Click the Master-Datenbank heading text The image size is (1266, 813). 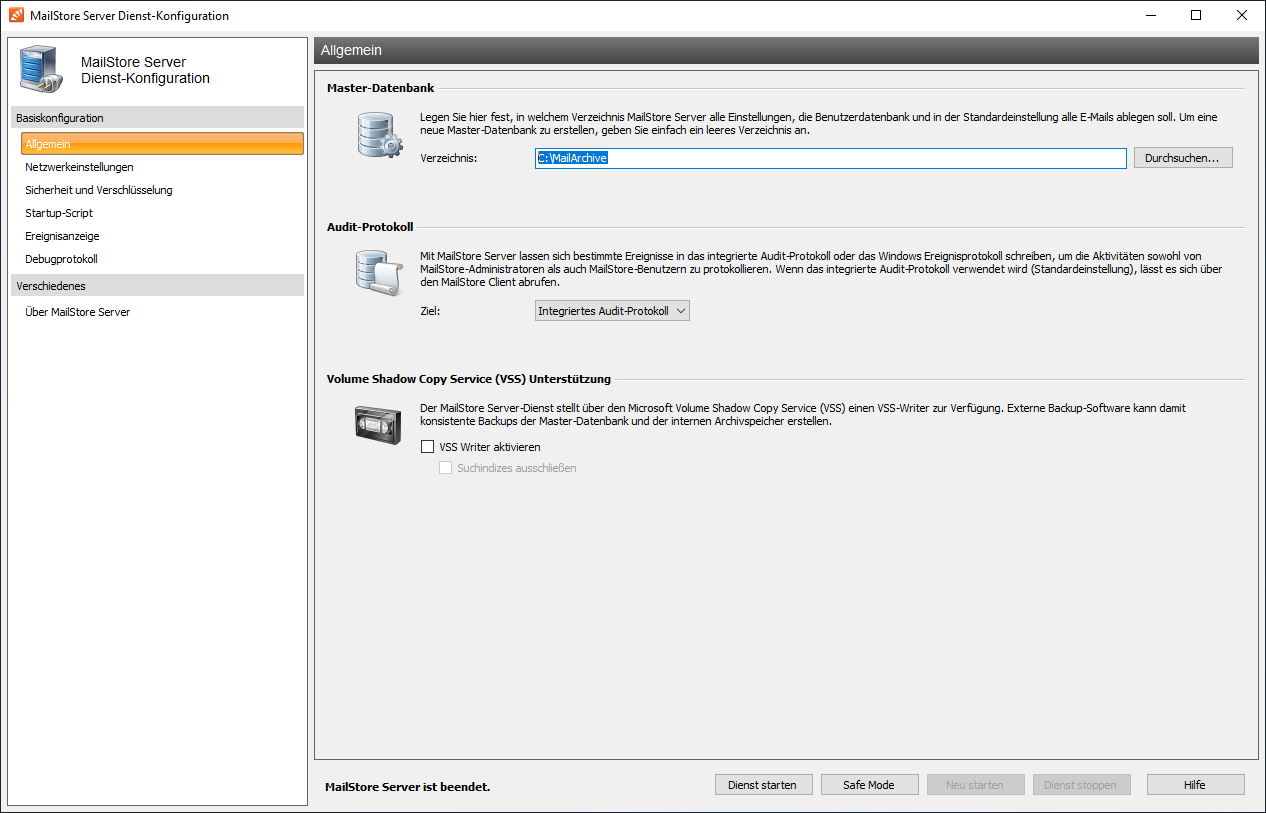[x=381, y=88]
